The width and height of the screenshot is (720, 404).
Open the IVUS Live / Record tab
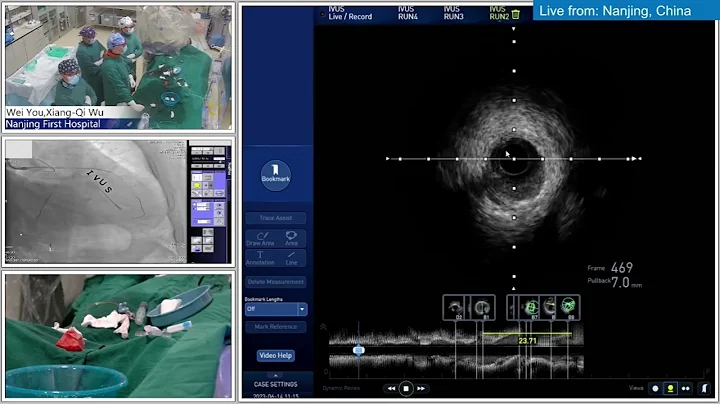pos(350,13)
